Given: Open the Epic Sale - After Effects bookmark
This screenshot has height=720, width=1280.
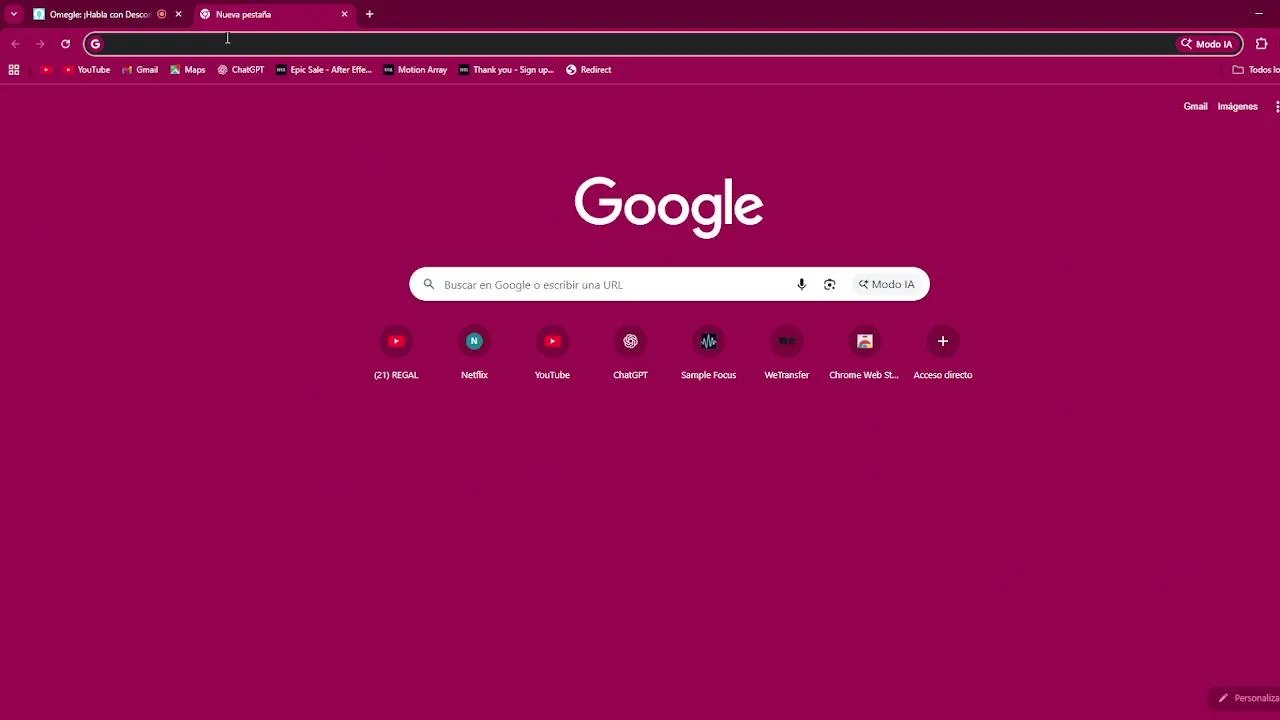Looking at the screenshot, I should coord(324,70).
